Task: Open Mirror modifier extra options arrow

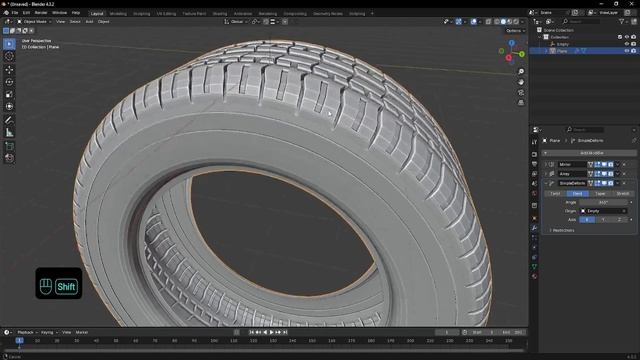Action: click(618, 164)
